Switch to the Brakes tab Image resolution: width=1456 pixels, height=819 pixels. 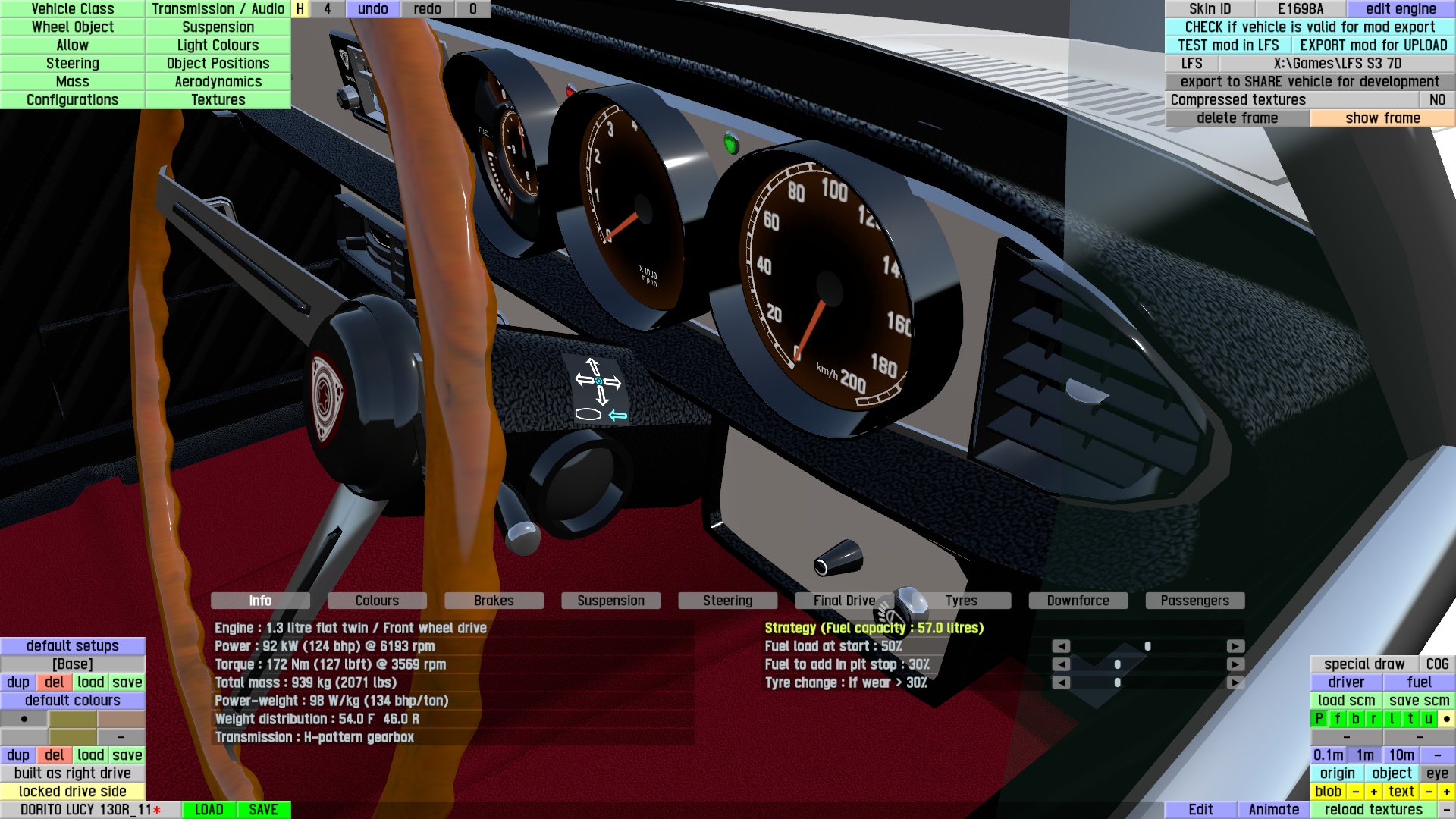click(494, 601)
